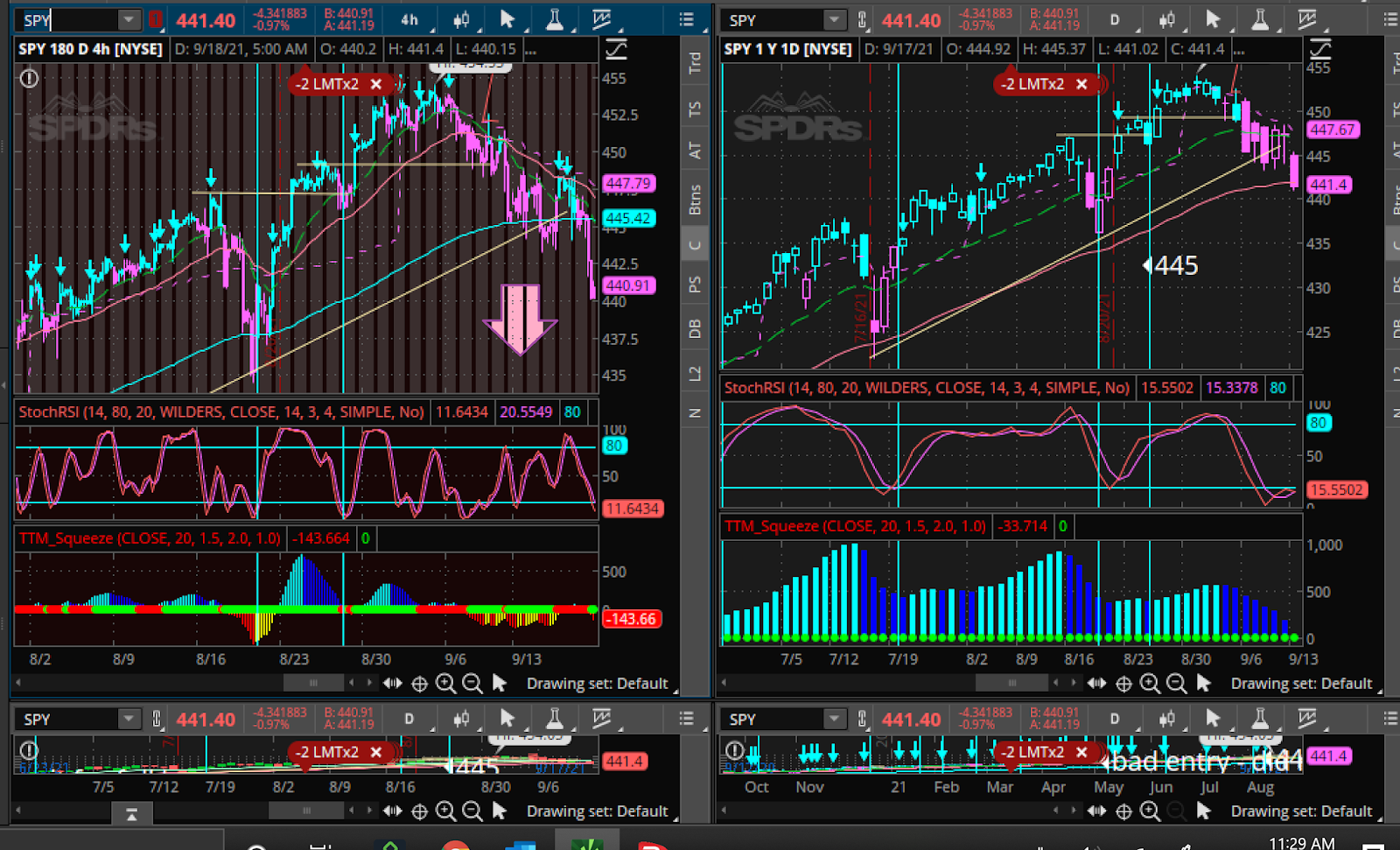Cancel the -2 LMTx2 order on the 1Y daily chart
This screenshot has height=850, width=1400.
(1082, 84)
